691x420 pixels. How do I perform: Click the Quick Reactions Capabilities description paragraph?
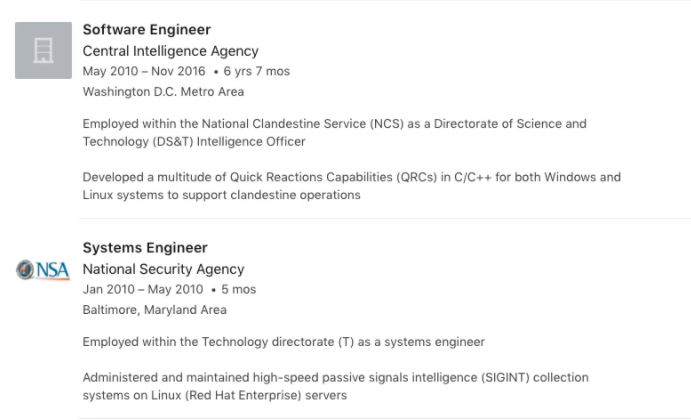point(352,186)
